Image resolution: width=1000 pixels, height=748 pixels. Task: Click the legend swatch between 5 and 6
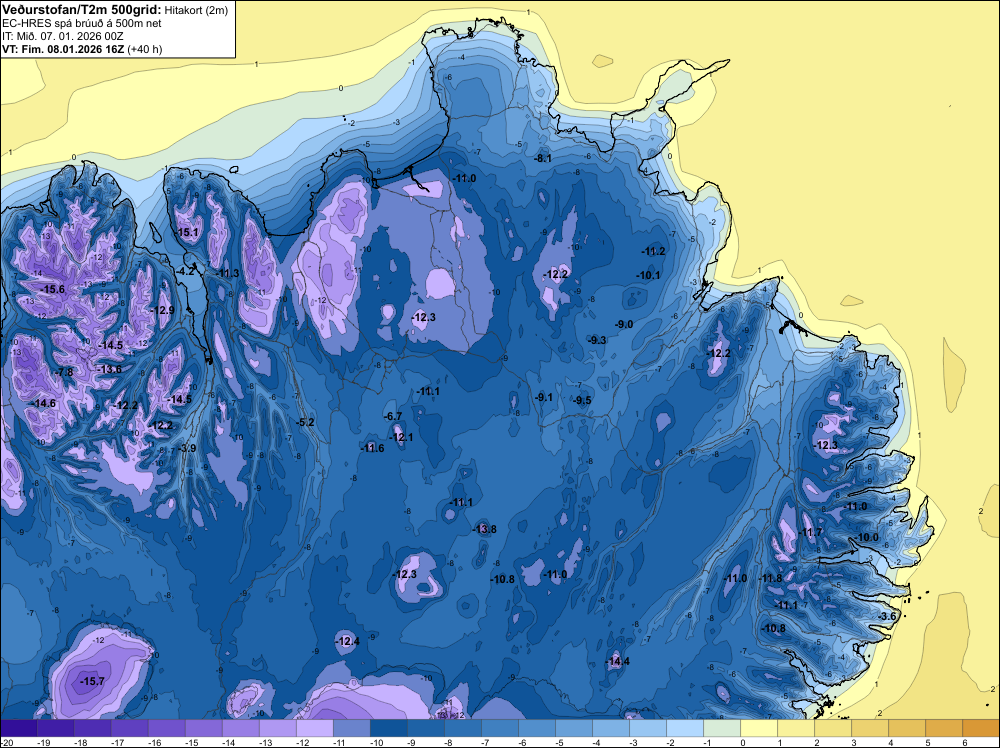coord(944,728)
